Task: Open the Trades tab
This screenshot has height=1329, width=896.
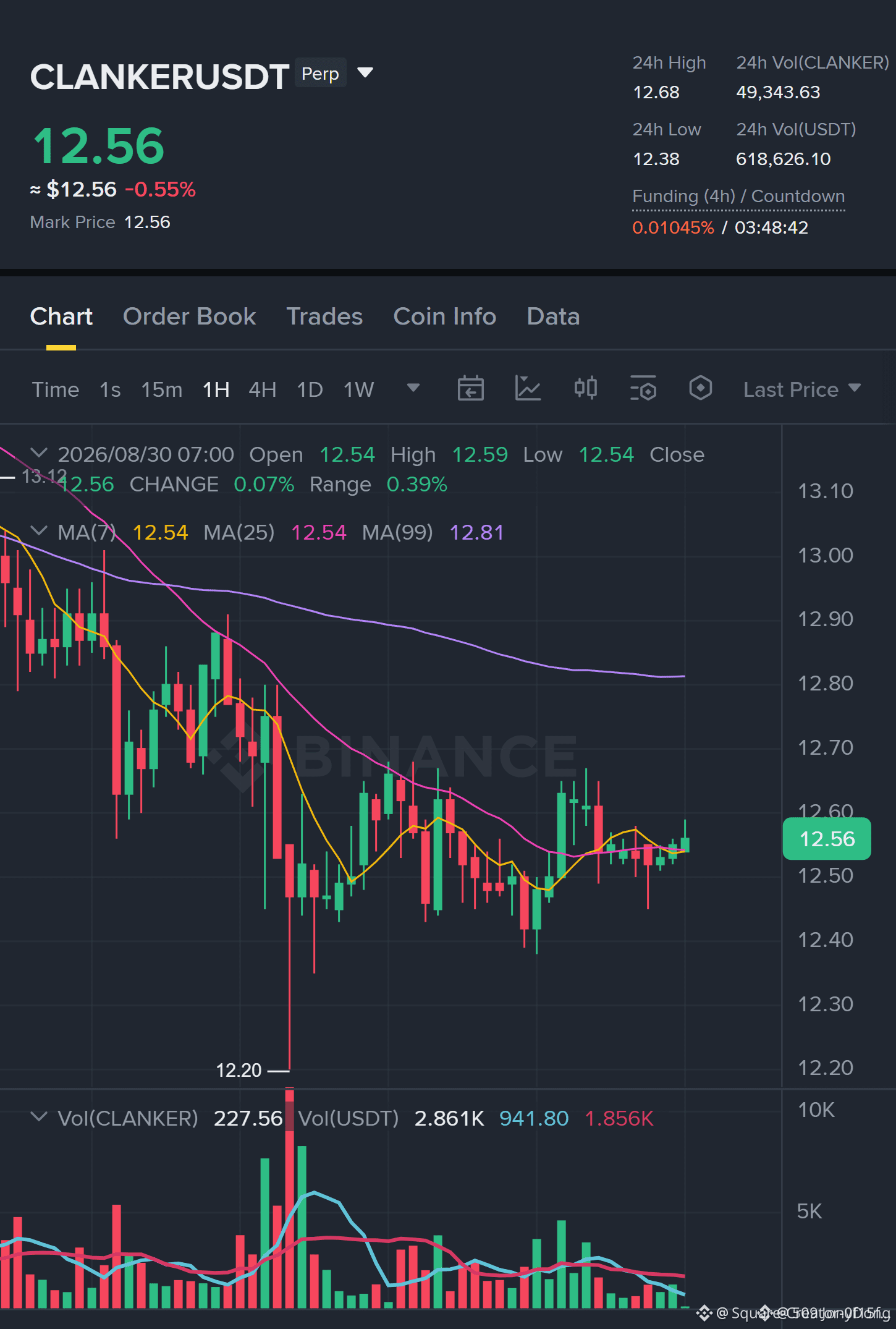Action: pyautogui.click(x=324, y=316)
